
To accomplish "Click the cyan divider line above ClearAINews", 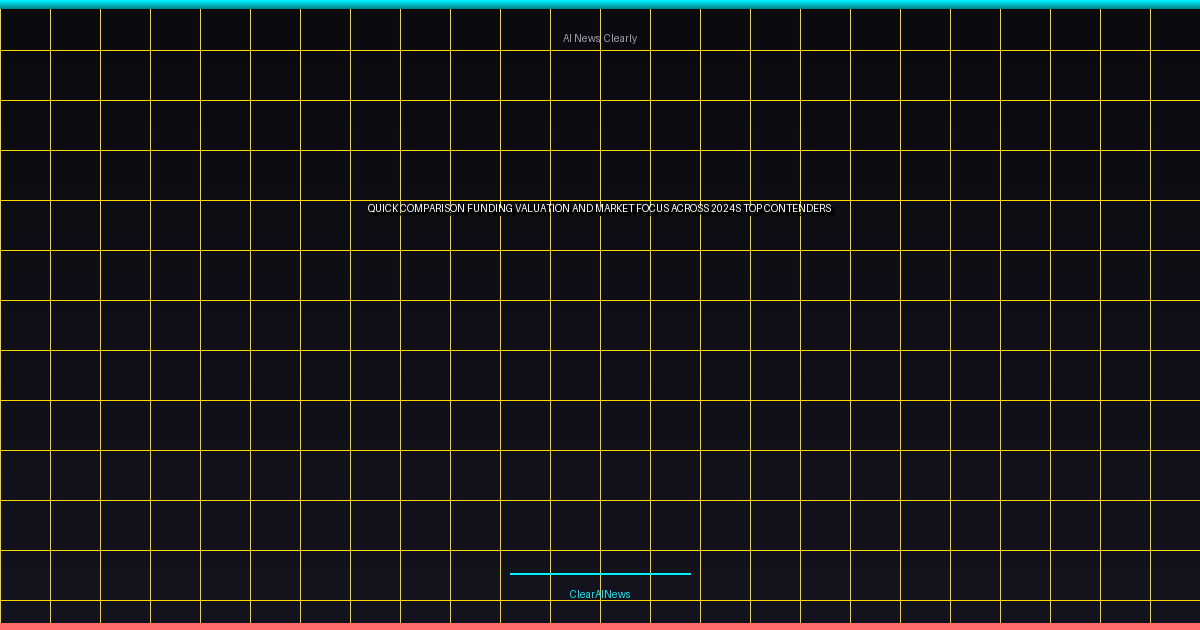I will click(600, 574).
